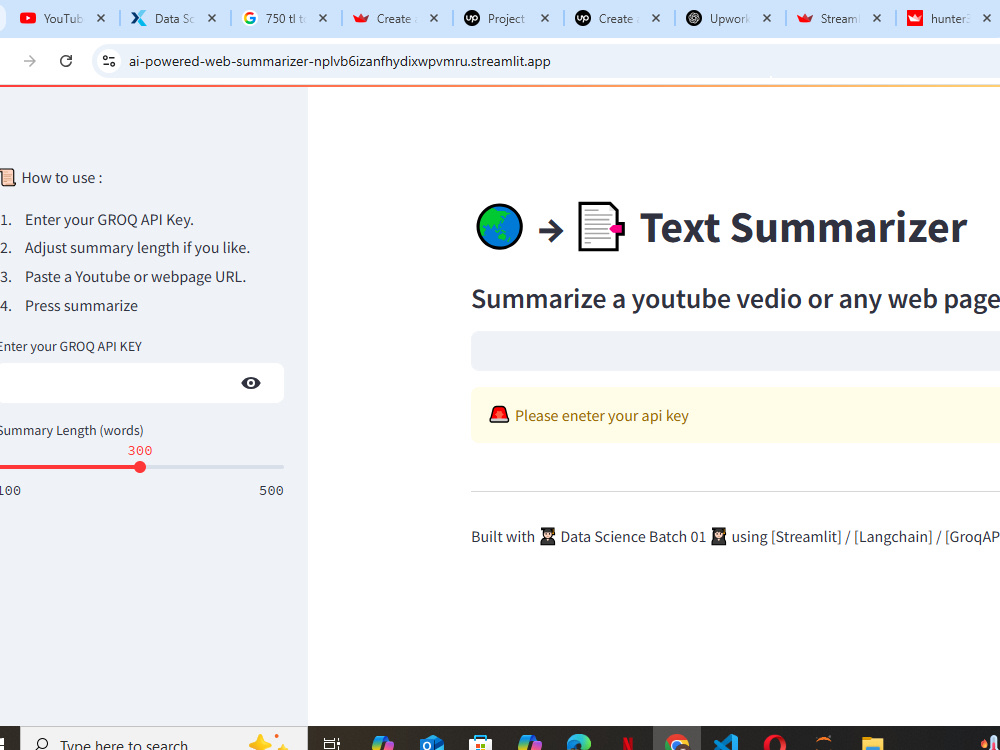Screen dimensions: 1000x750
Task: Open Task View from the taskbar
Action: [x=332, y=744]
